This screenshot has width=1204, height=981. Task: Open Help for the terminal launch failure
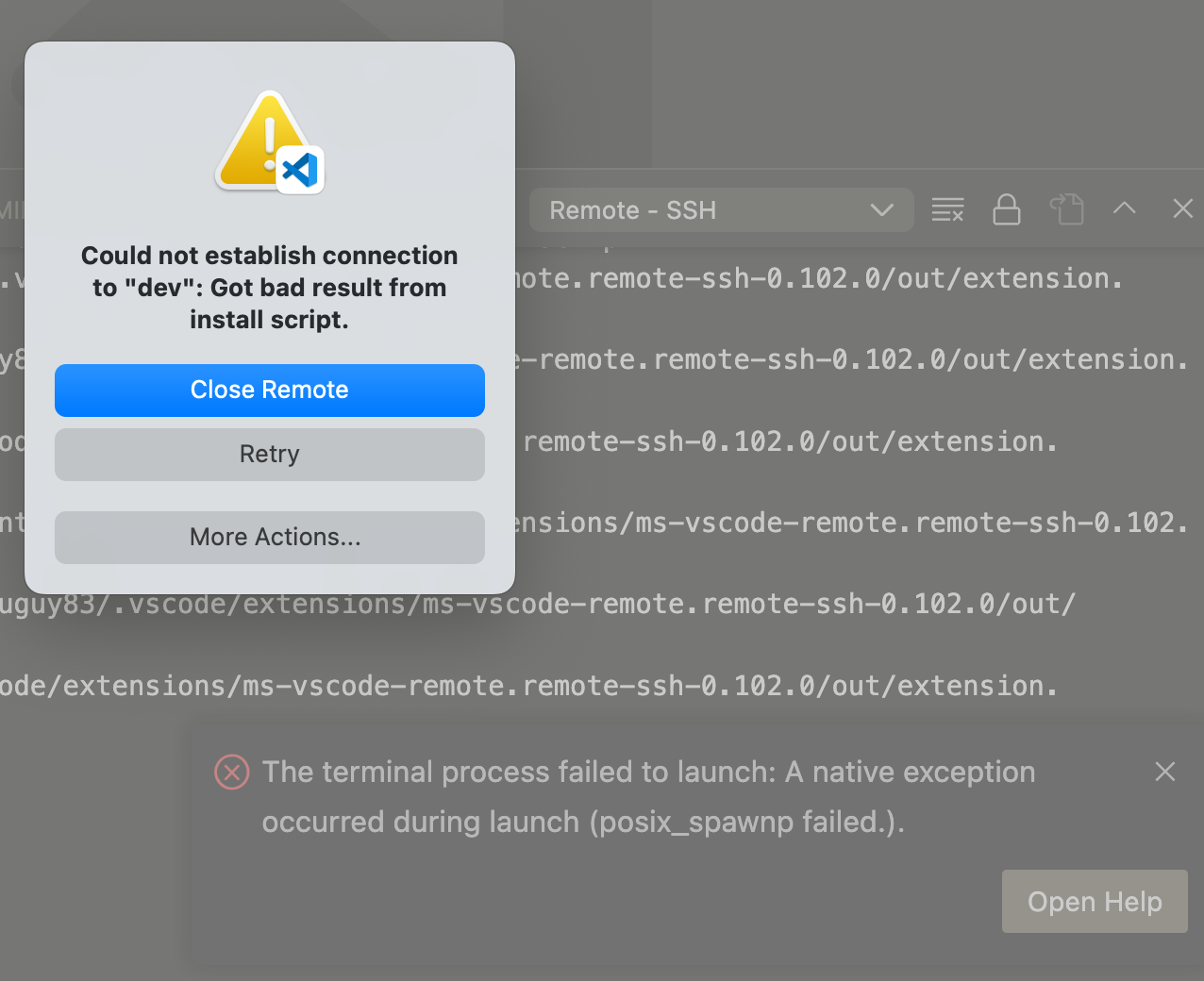(x=1094, y=901)
